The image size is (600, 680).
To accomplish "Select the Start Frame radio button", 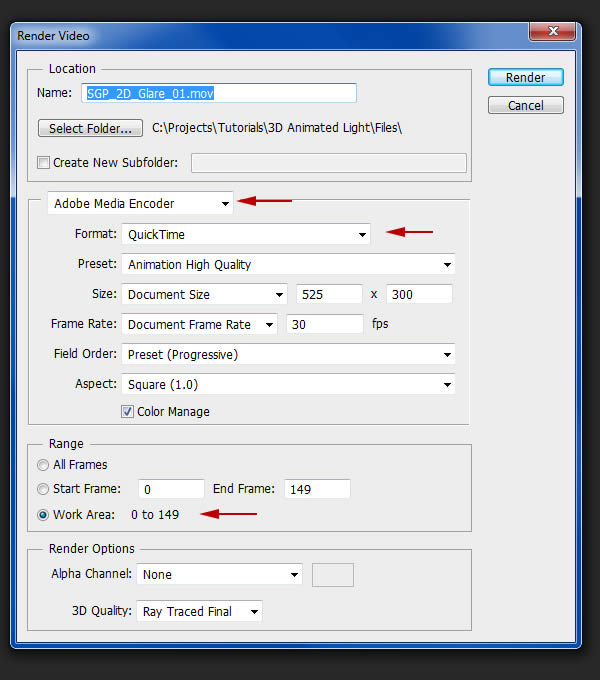I will coord(43,489).
